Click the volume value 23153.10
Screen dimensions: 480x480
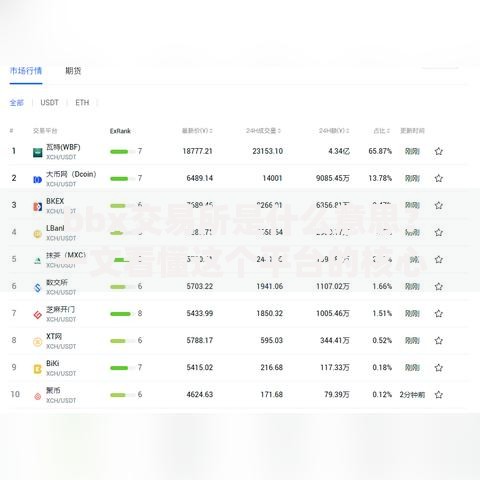(x=267, y=151)
